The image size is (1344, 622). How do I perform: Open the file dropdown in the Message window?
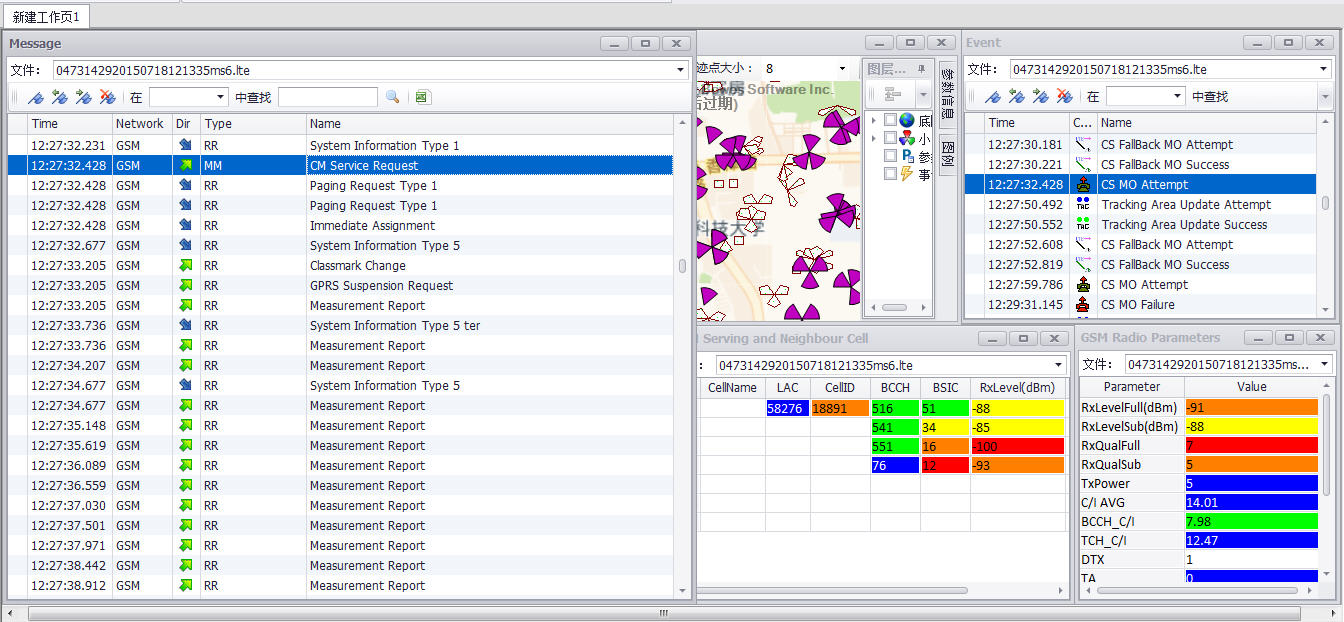(680, 70)
